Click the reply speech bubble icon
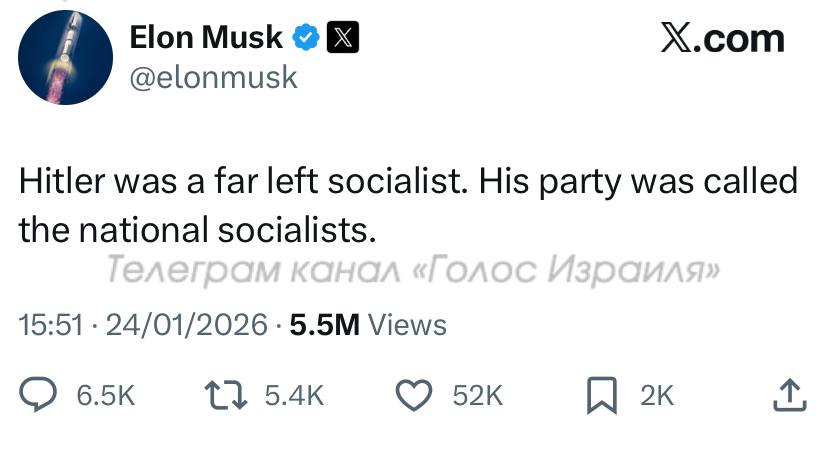The height and width of the screenshot is (449, 823). tap(39, 396)
